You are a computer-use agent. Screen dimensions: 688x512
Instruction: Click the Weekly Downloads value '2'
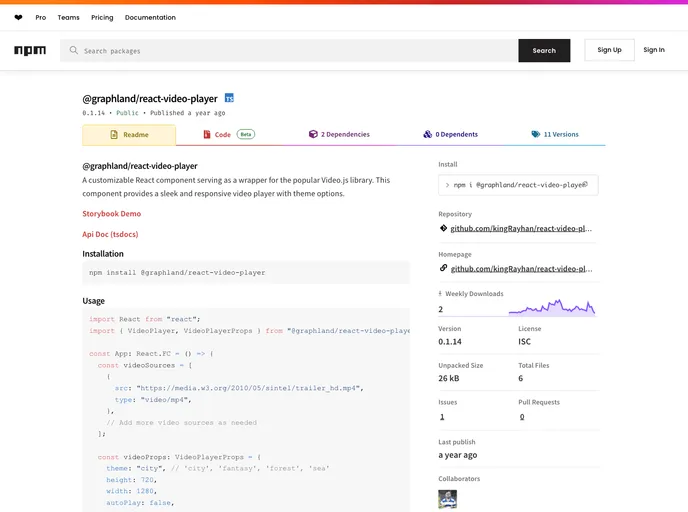pyautogui.click(x=441, y=309)
